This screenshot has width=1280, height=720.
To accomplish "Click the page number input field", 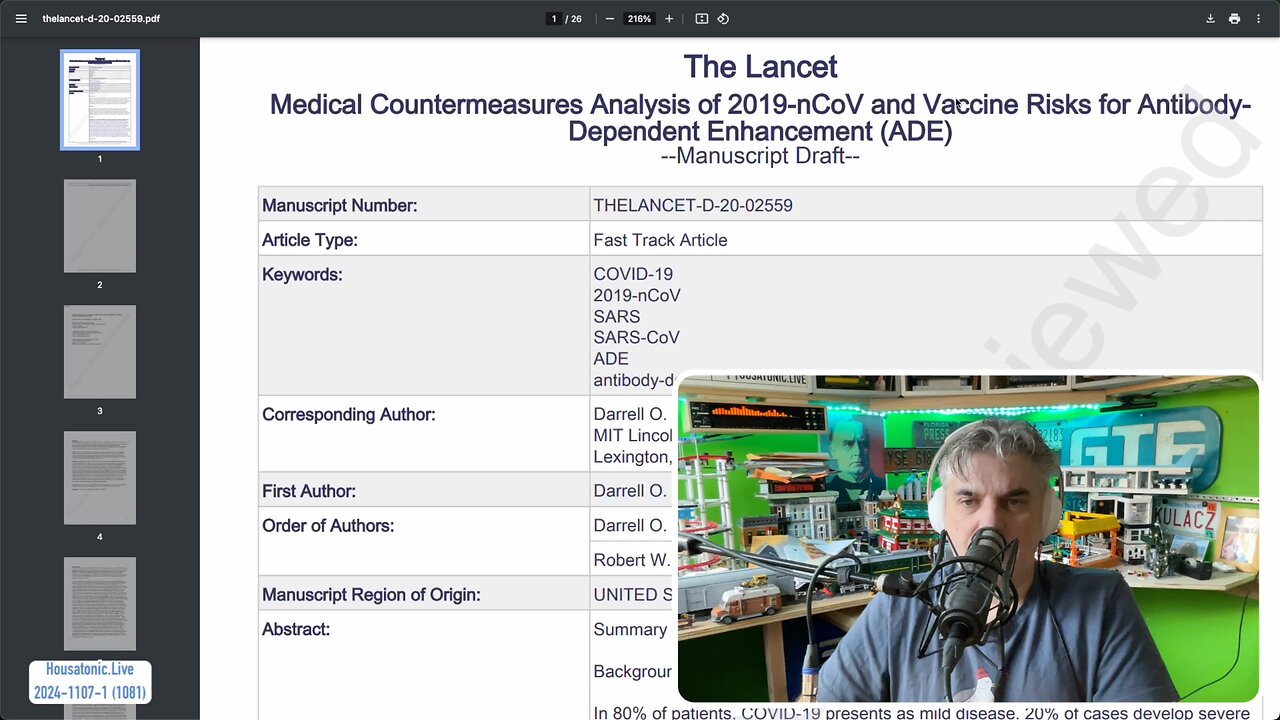I will [x=553, y=19].
